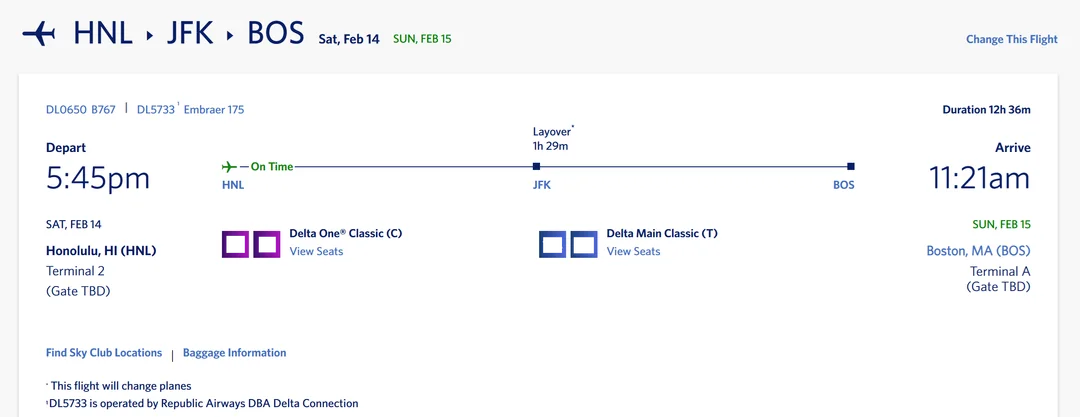Click the 5:45pm departure time
This screenshot has height=417, width=1080.
(x=98, y=179)
